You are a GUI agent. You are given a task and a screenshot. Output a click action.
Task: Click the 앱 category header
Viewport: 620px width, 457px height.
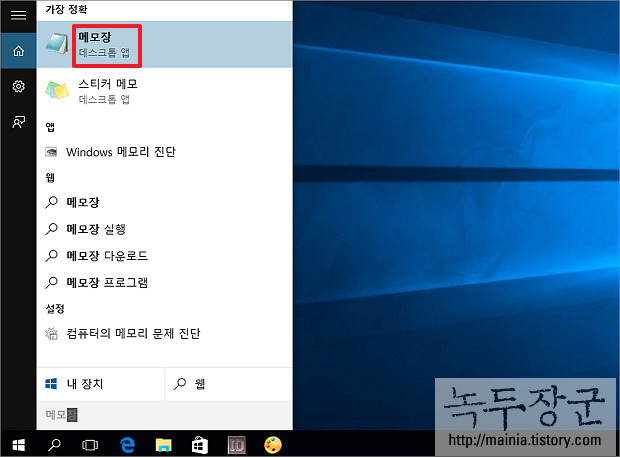(50, 127)
